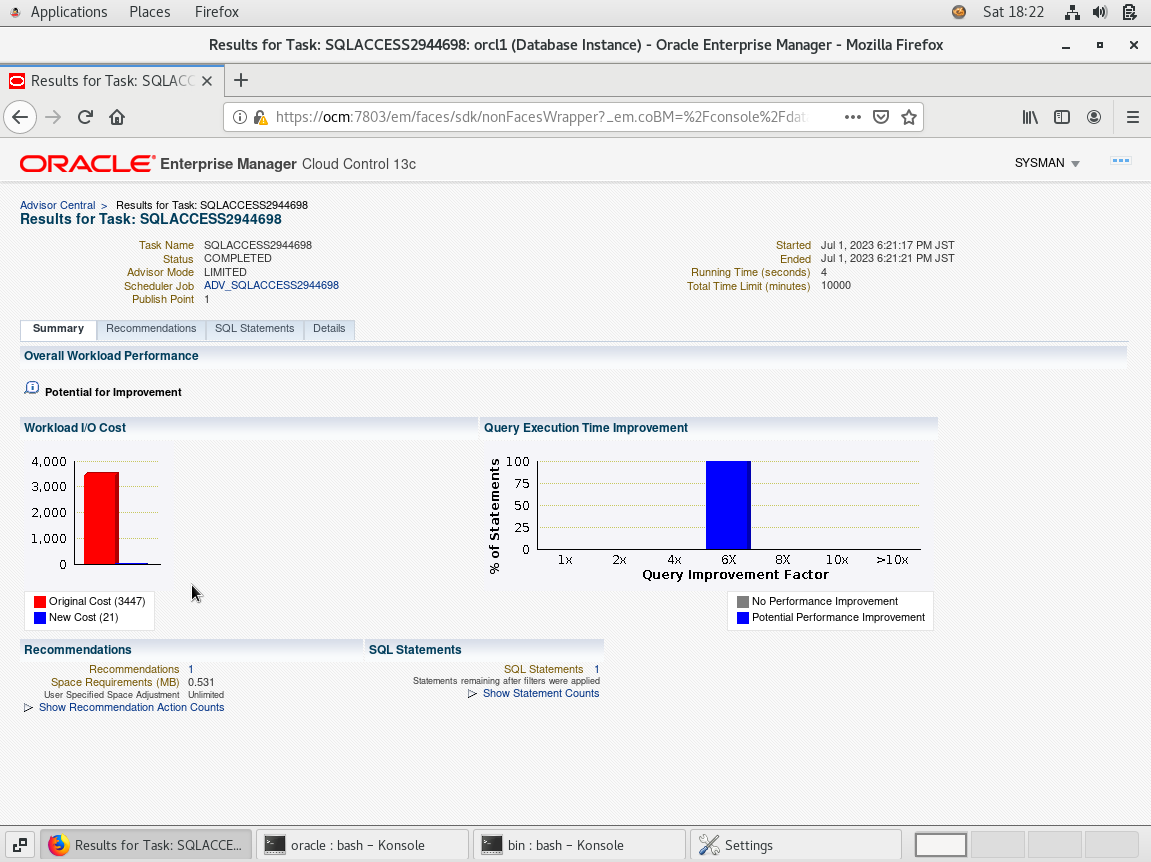Close the Results for Task tab
This screenshot has width=1151, height=862.
[x=207, y=81]
